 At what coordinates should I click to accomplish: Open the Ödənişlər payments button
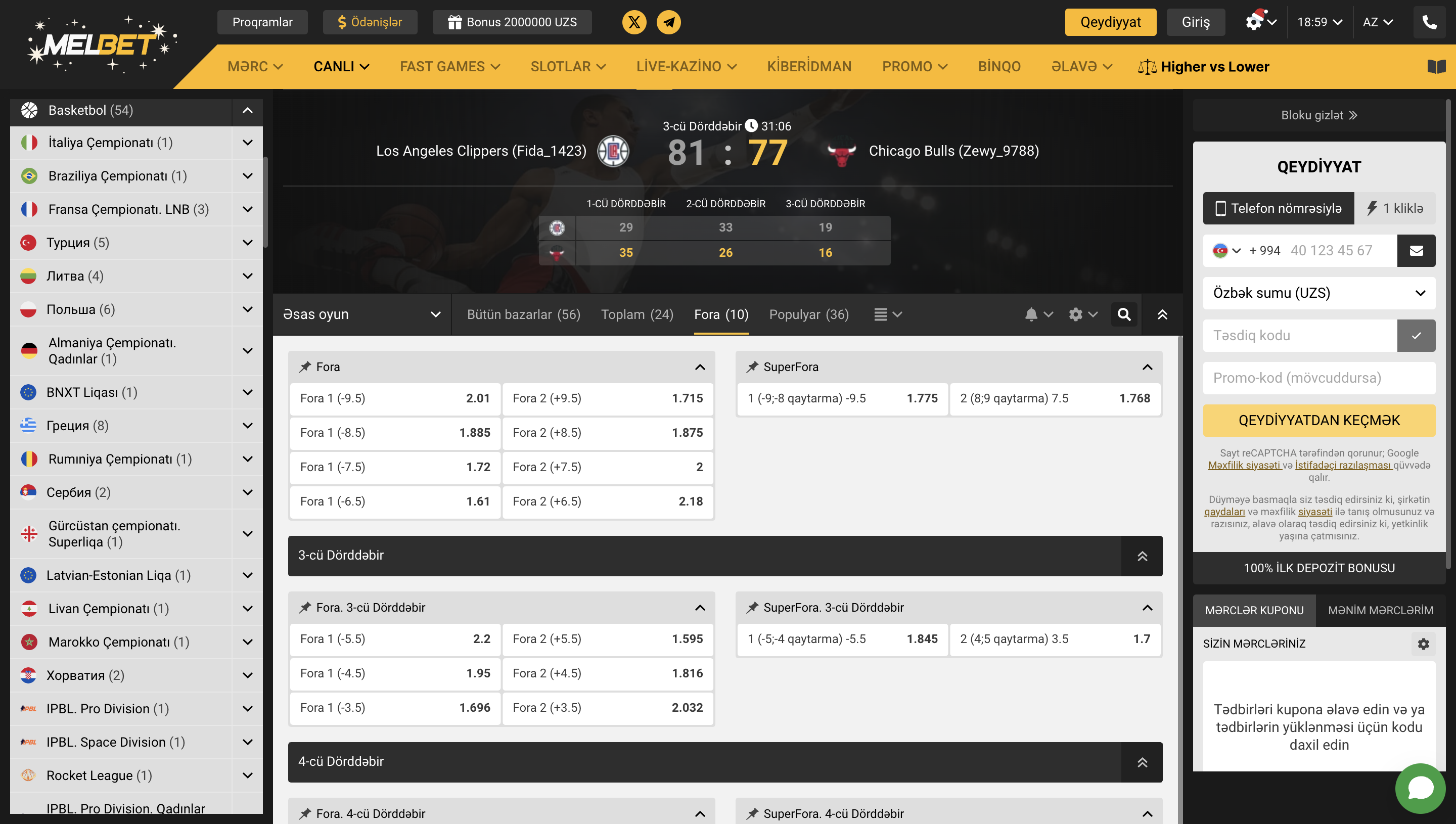coord(370,22)
